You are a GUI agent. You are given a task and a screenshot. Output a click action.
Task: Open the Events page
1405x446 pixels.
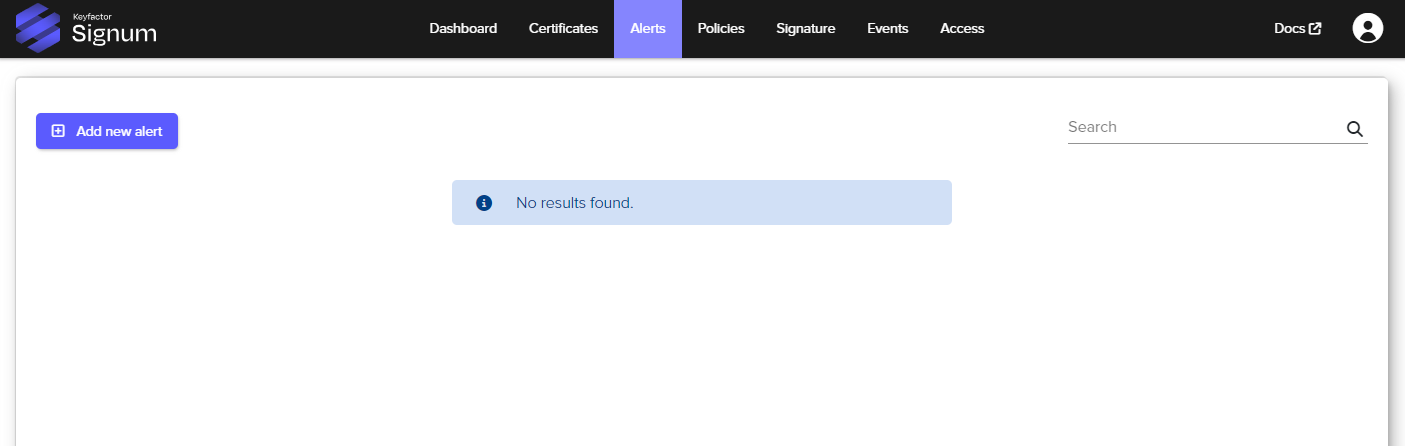[x=887, y=29]
